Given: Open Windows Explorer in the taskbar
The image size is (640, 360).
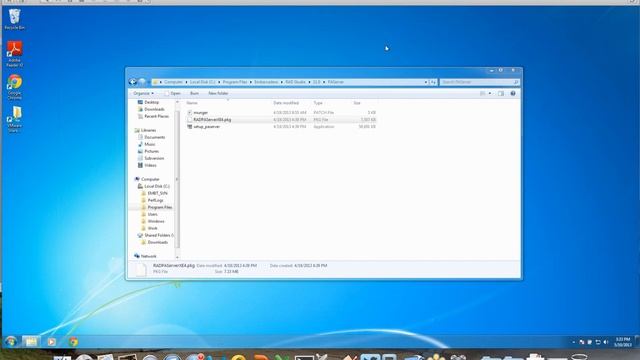Looking at the screenshot, I should pyautogui.click(x=31, y=341).
